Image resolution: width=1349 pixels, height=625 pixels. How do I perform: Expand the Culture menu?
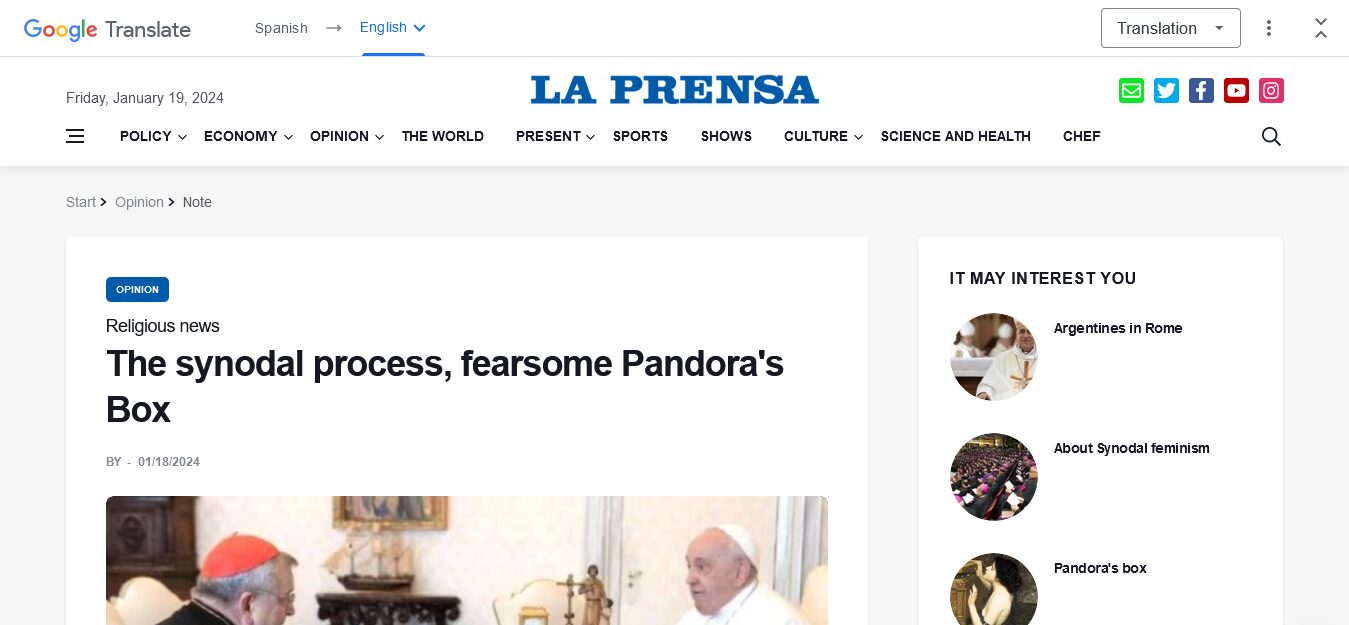pos(823,136)
